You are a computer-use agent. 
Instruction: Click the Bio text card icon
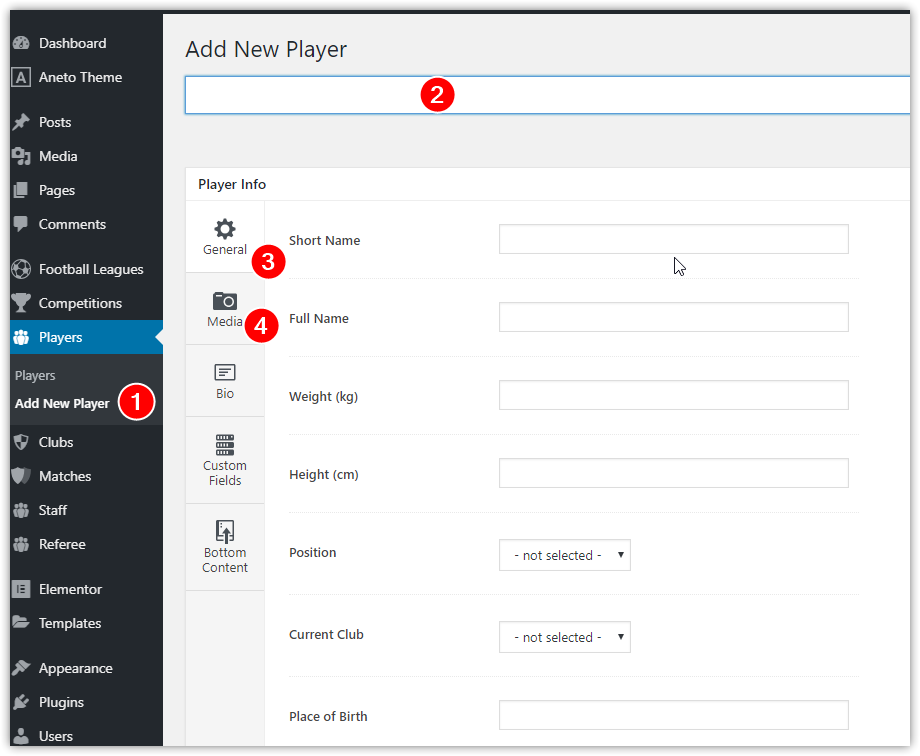(225, 373)
